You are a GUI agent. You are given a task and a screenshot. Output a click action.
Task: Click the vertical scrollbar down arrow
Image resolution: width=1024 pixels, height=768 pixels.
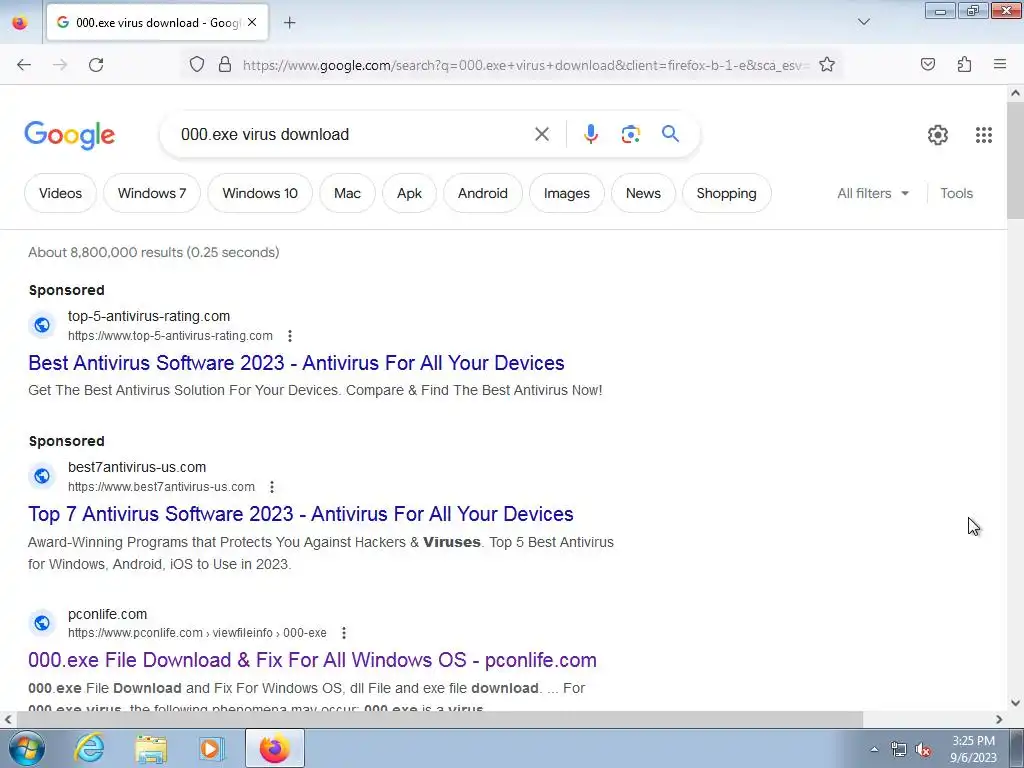(x=1016, y=703)
